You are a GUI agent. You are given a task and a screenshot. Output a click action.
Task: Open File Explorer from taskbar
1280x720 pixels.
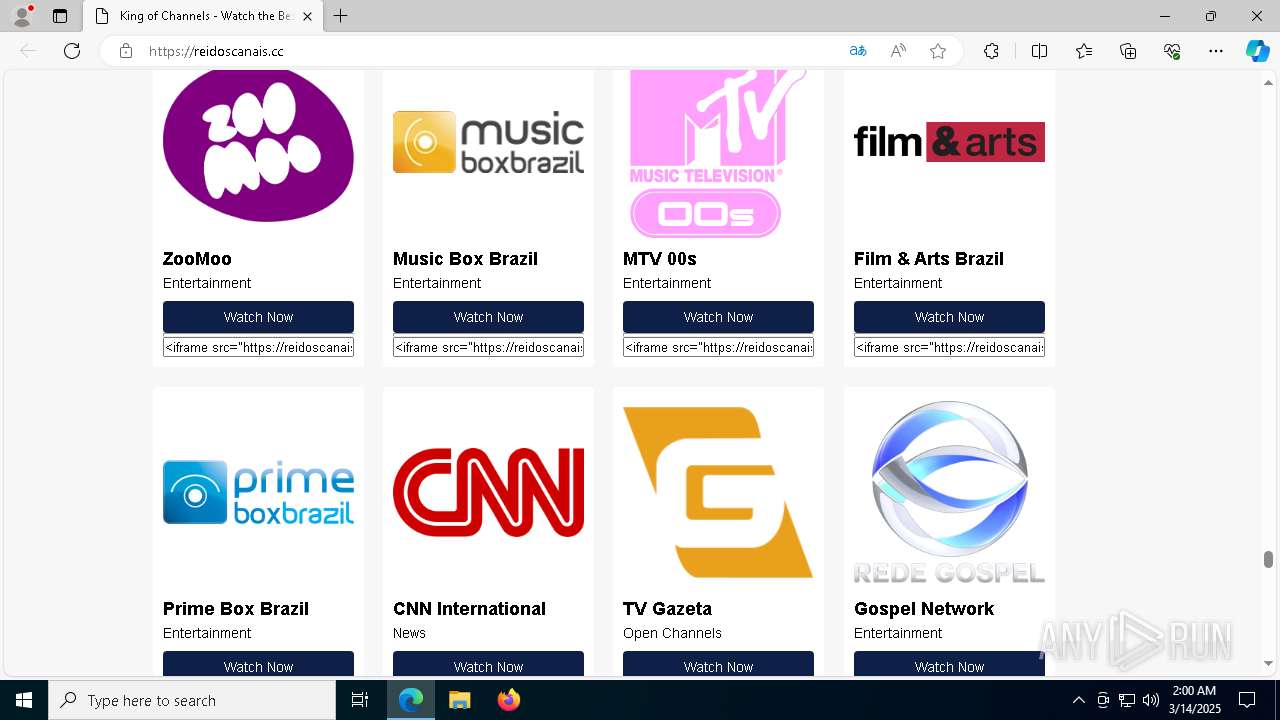(x=459, y=700)
